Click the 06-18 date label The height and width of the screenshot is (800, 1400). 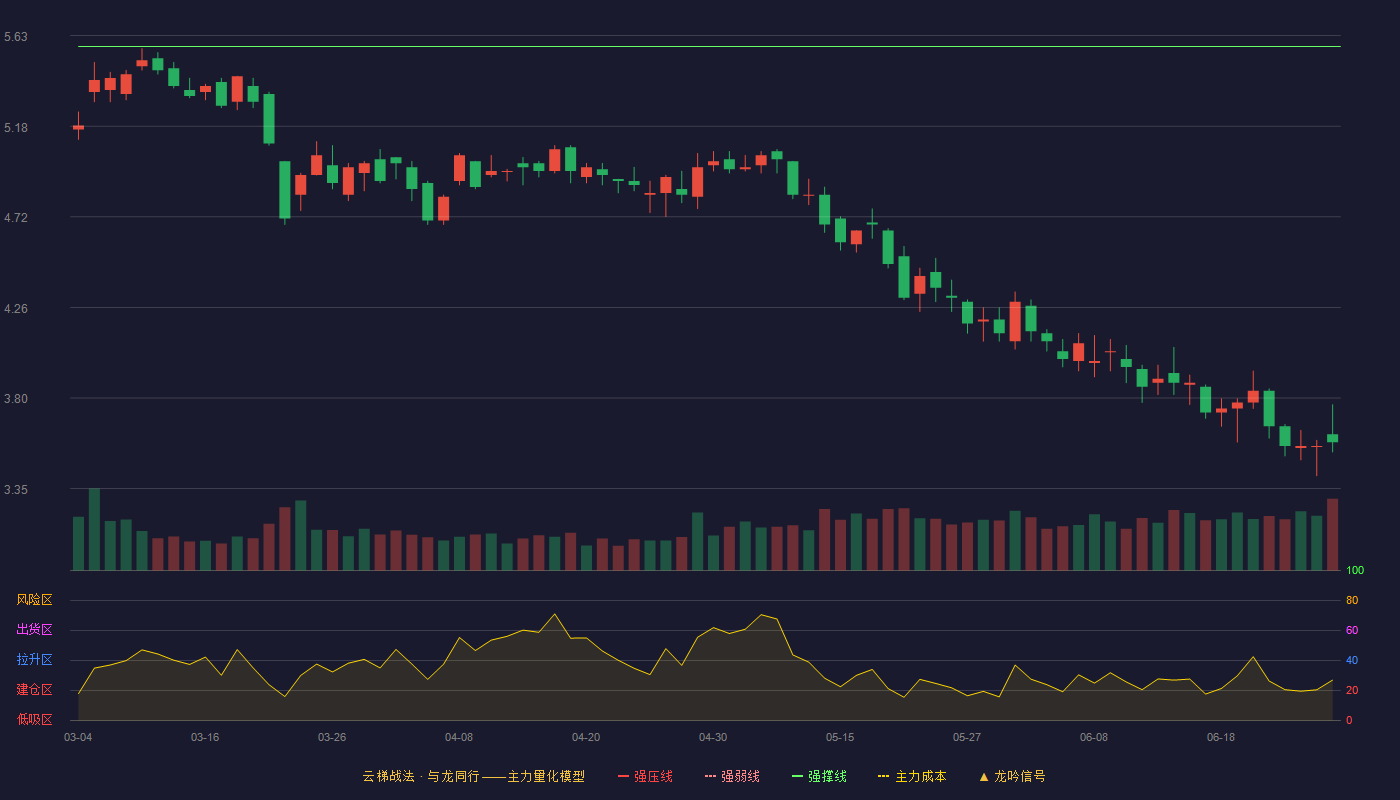tap(1221, 737)
